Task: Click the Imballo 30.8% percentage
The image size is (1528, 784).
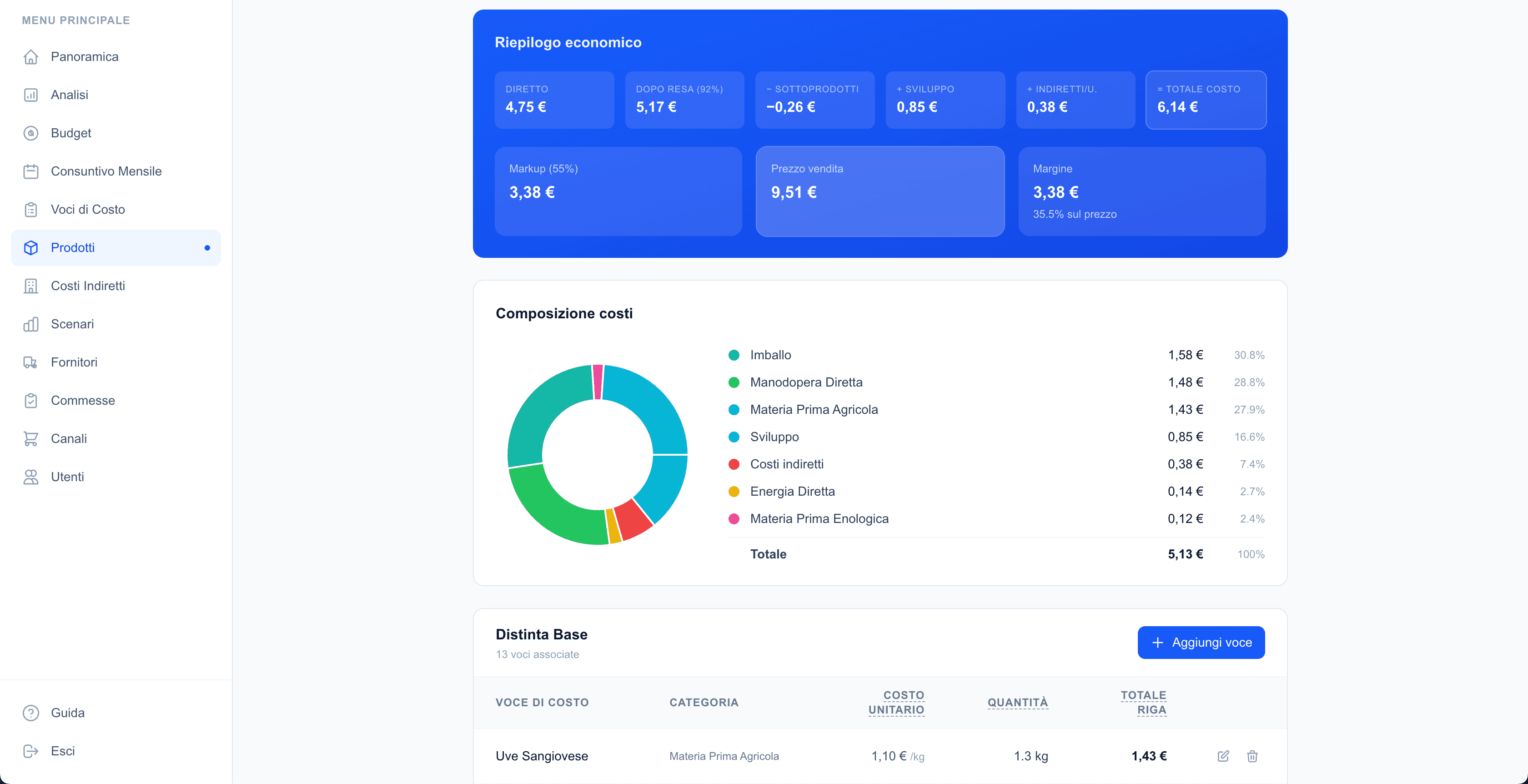Action: (1249, 355)
